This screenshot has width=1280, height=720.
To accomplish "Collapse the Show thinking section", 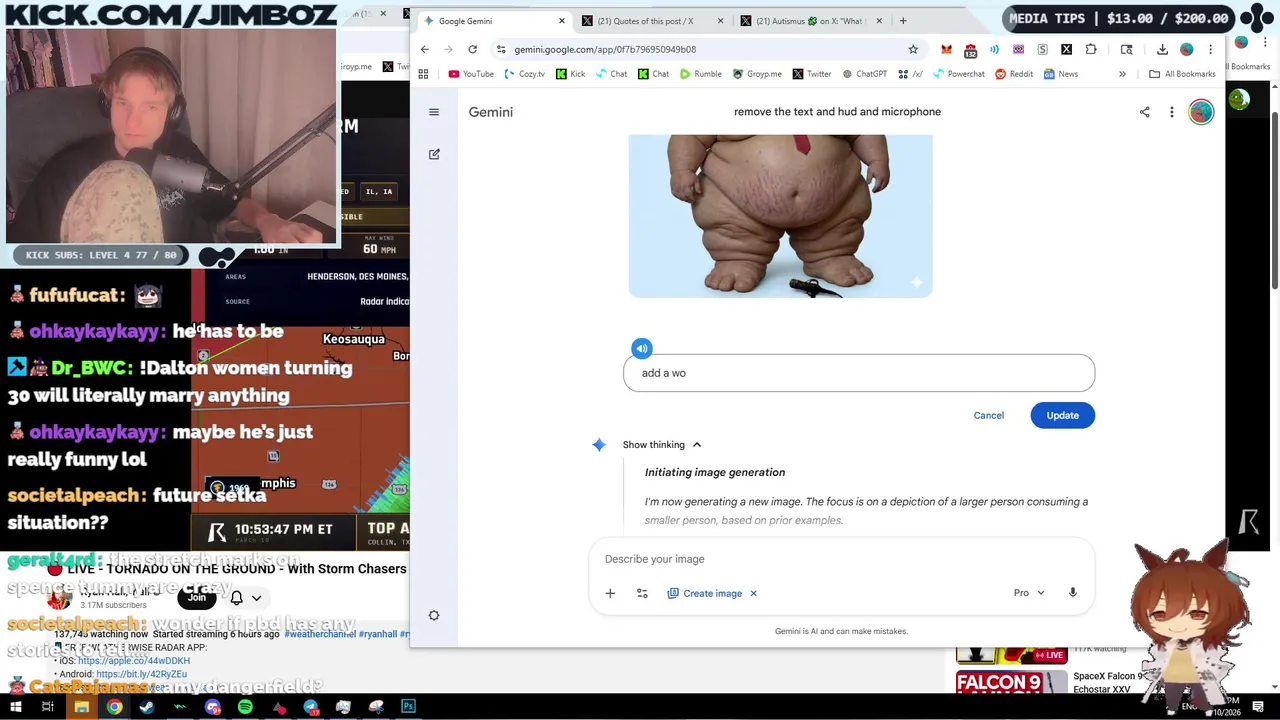I will click(662, 445).
